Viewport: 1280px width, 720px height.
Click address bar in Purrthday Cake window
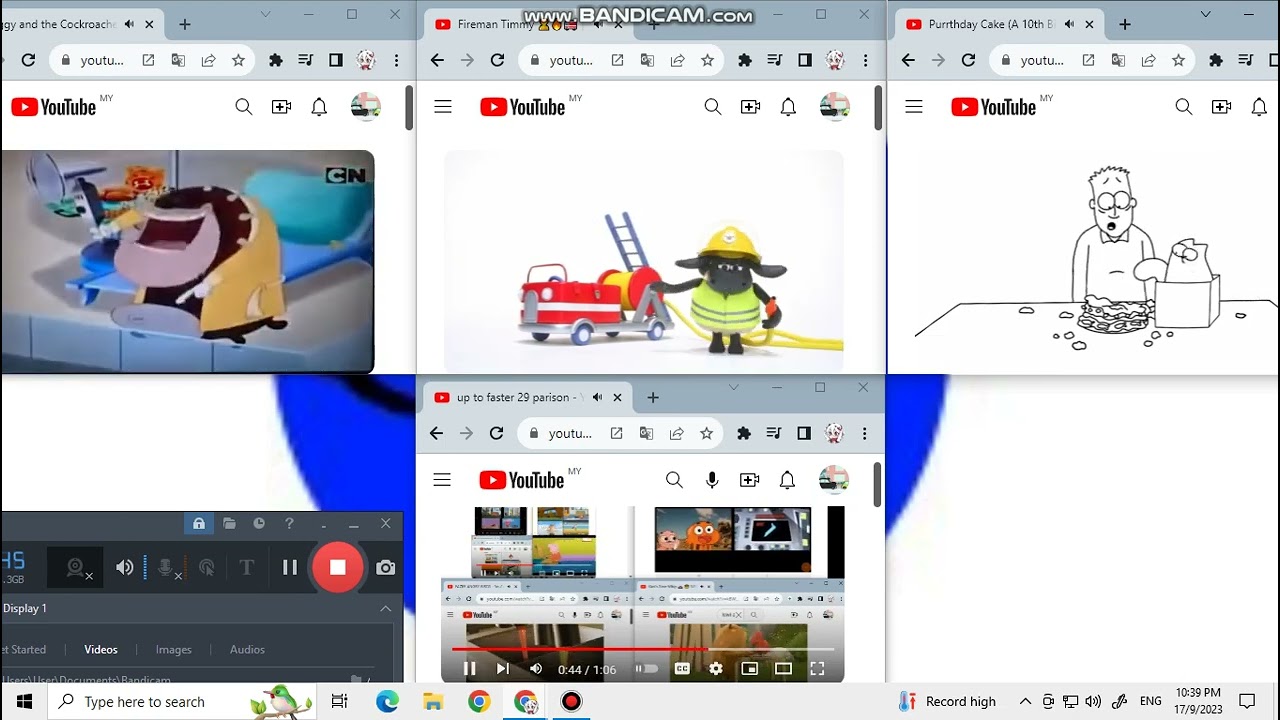pyautogui.click(x=1090, y=60)
